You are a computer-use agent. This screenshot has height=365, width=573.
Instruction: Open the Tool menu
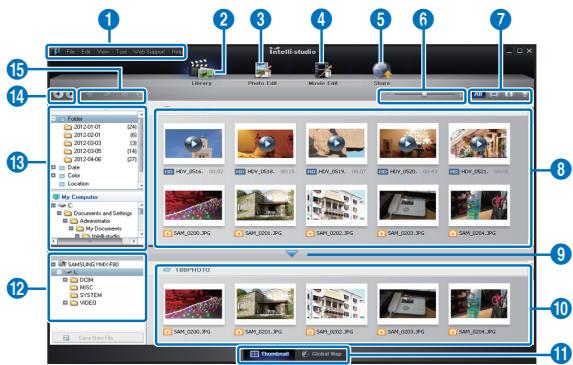tap(121, 52)
